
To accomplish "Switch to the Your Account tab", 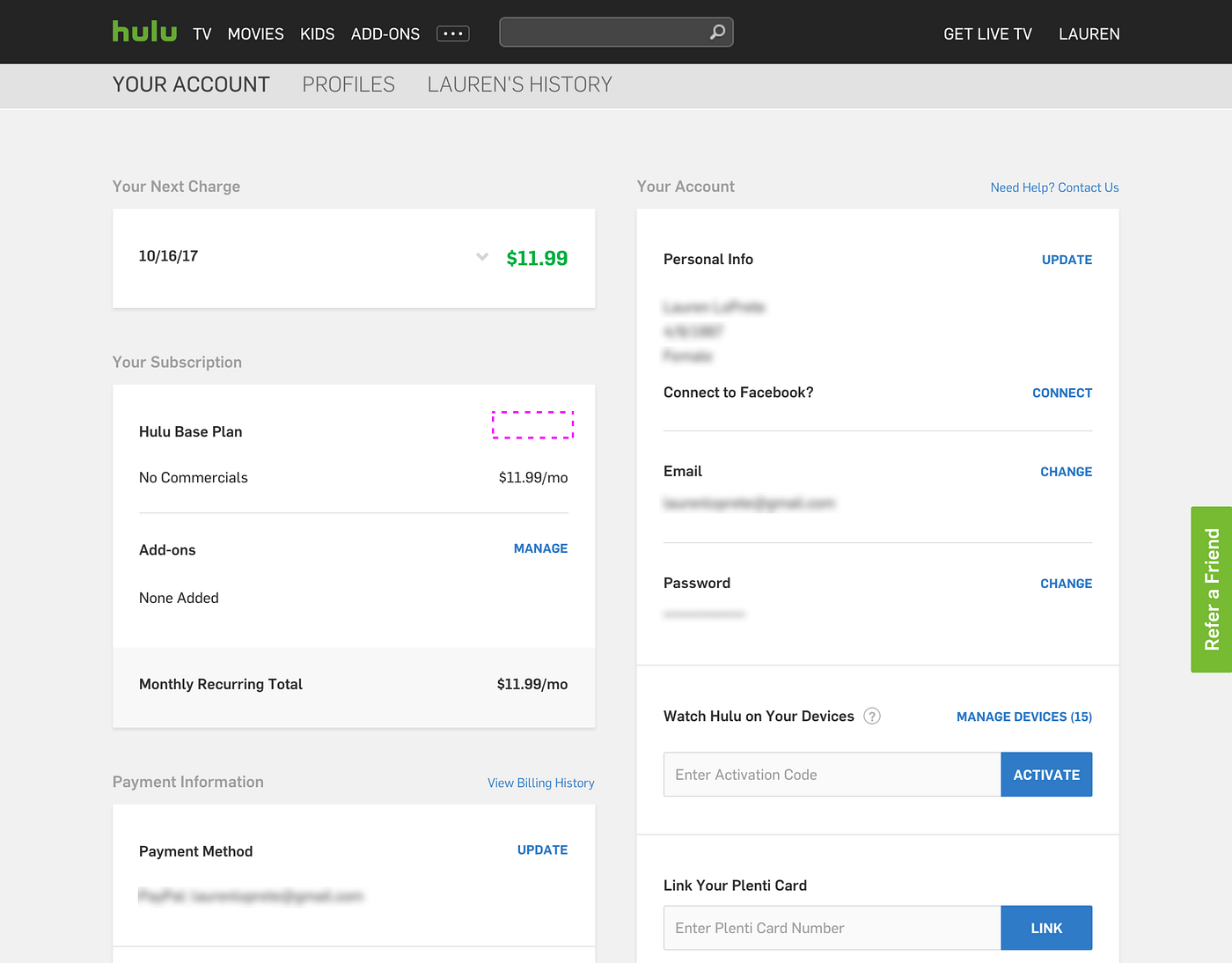I will [x=191, y=85].
